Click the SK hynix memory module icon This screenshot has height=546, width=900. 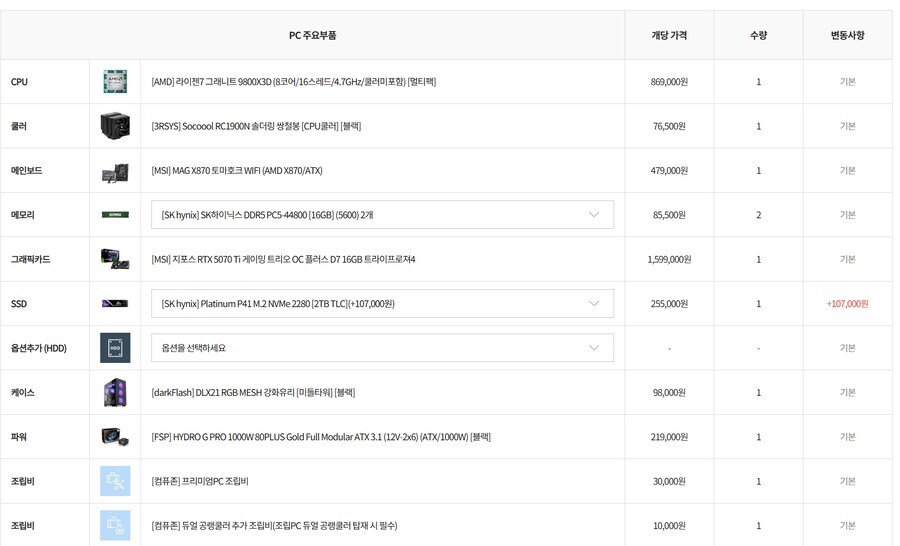(115, 215)
